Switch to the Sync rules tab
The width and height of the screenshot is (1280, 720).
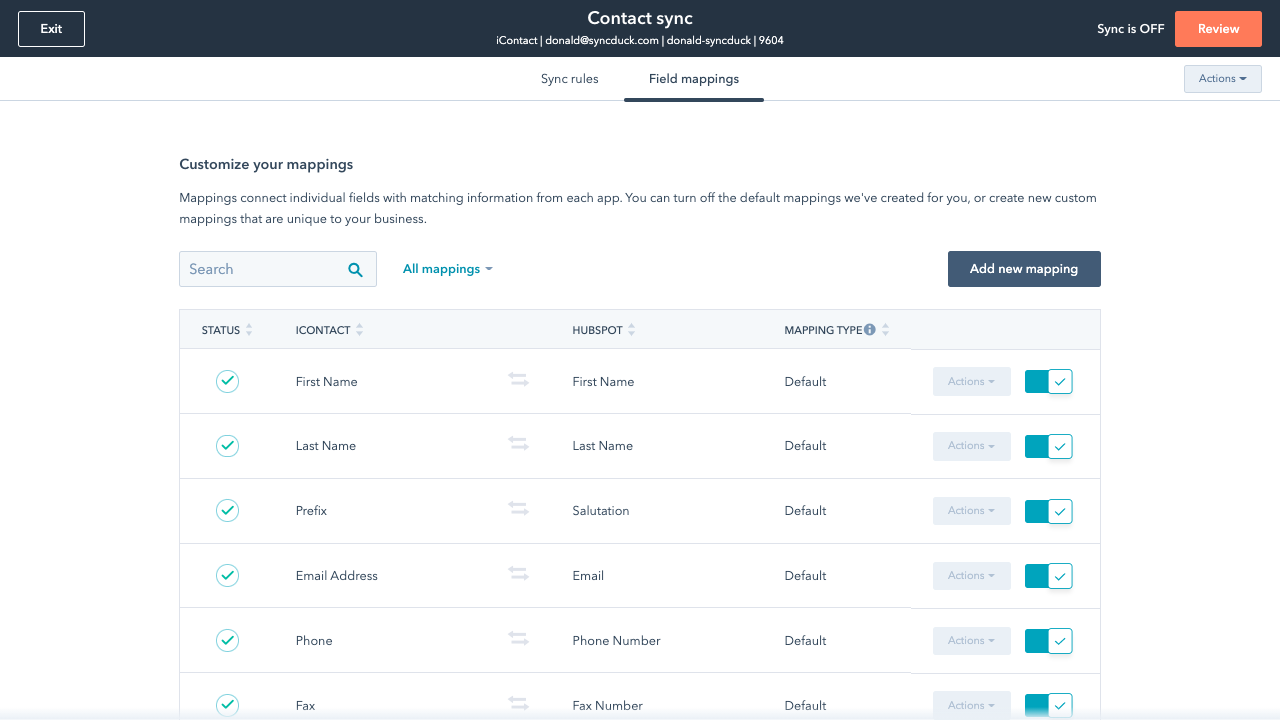[569, 79]
